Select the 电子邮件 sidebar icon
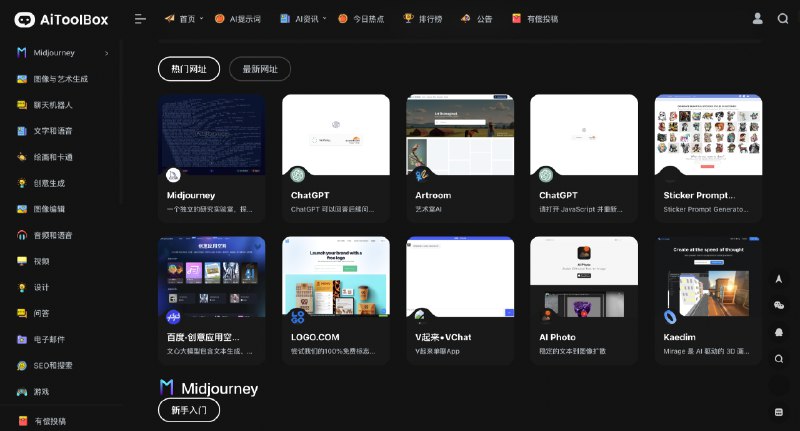 21,339
